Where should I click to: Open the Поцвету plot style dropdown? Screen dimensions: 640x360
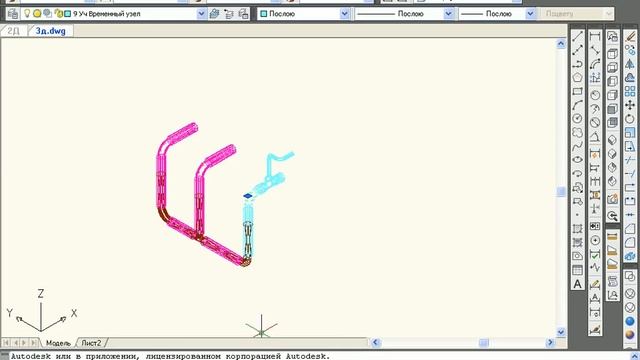609,13
